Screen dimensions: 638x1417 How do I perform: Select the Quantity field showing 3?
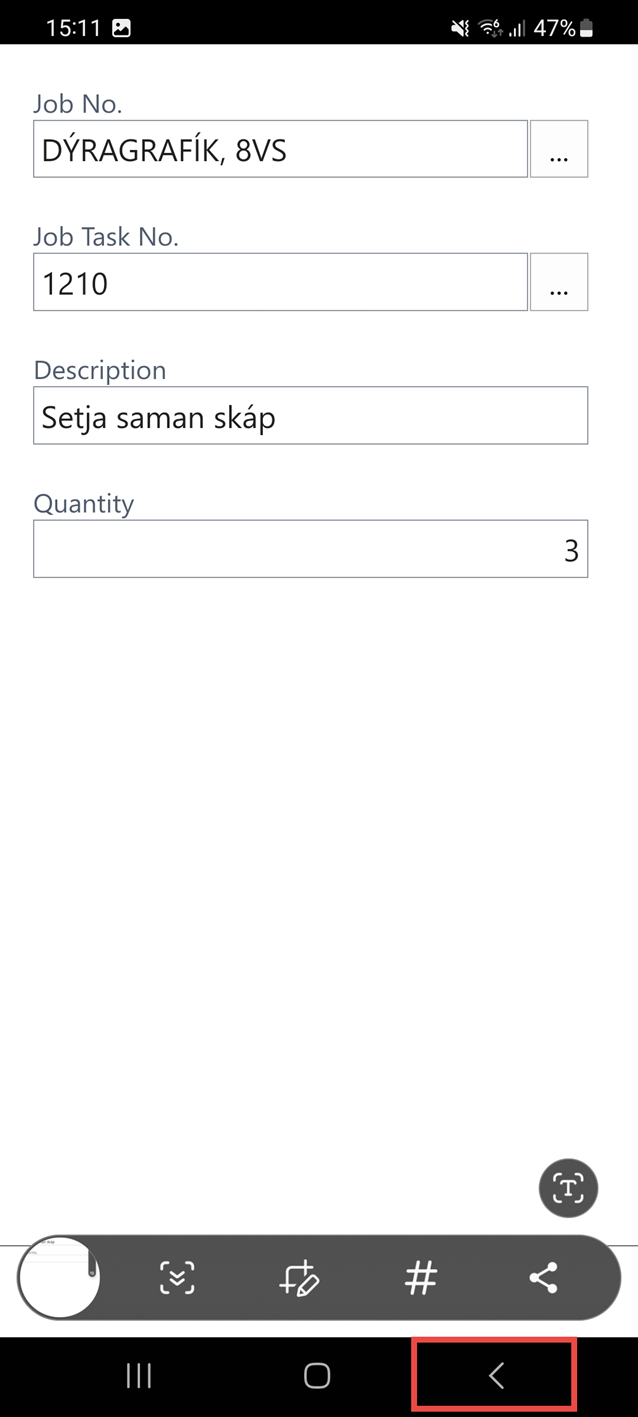(x=310, y=549)
